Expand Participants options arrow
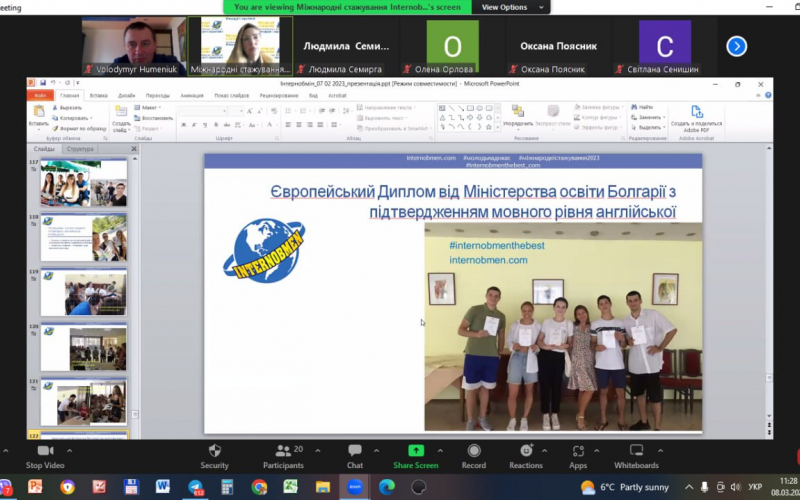 (x=318, y=451)
